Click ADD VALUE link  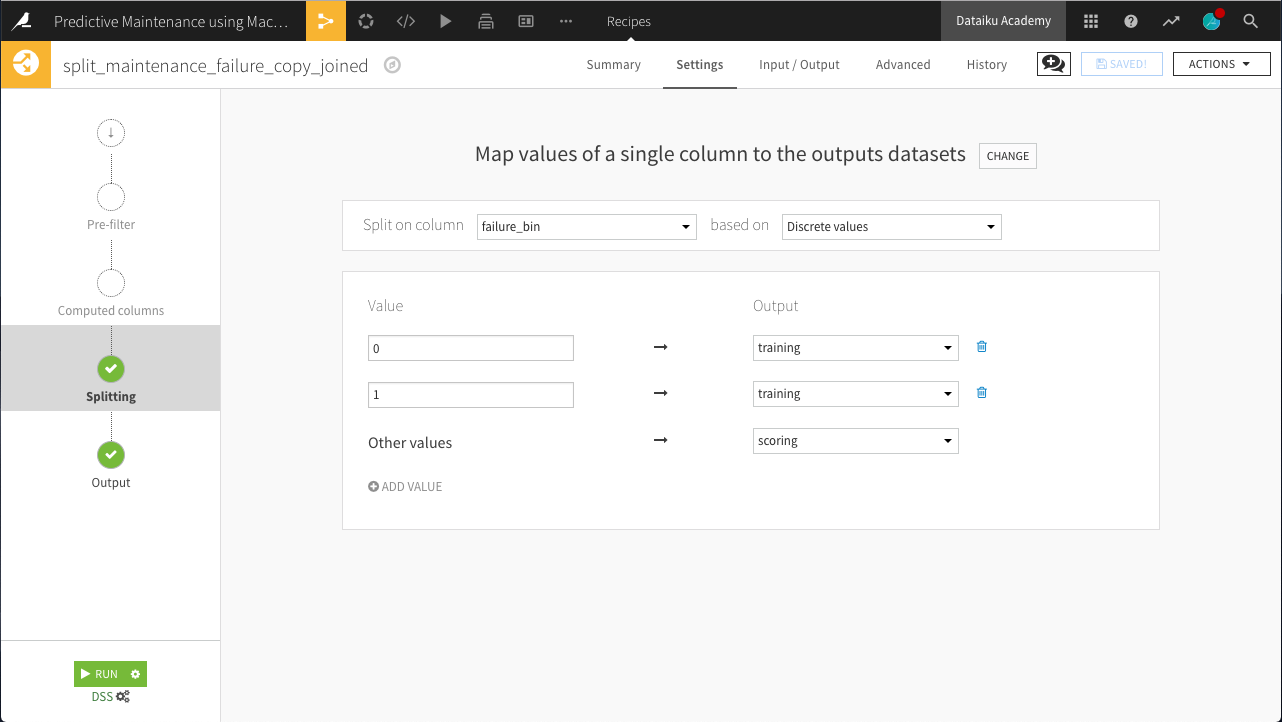(405, 487)
